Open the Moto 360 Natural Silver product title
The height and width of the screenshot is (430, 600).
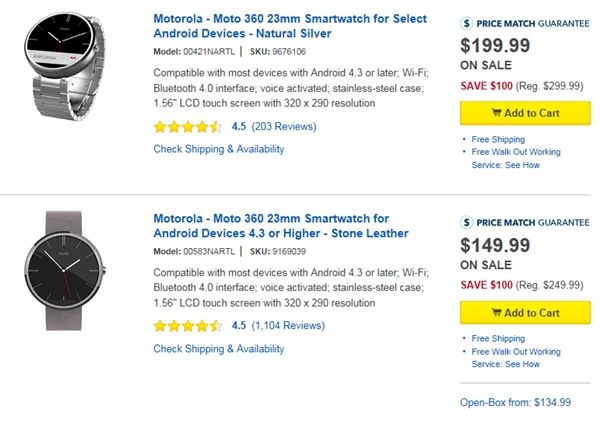coord(290,26)
